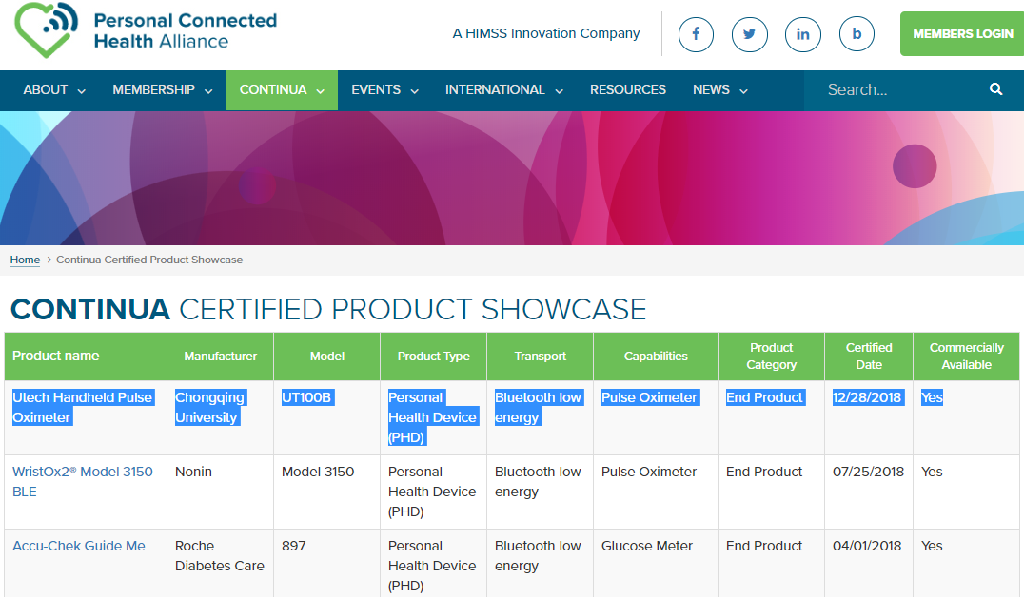1024x598 pixels.
Task: Open the Utech Handheld Pulse Oximeter link
Action: click(82, 407)
